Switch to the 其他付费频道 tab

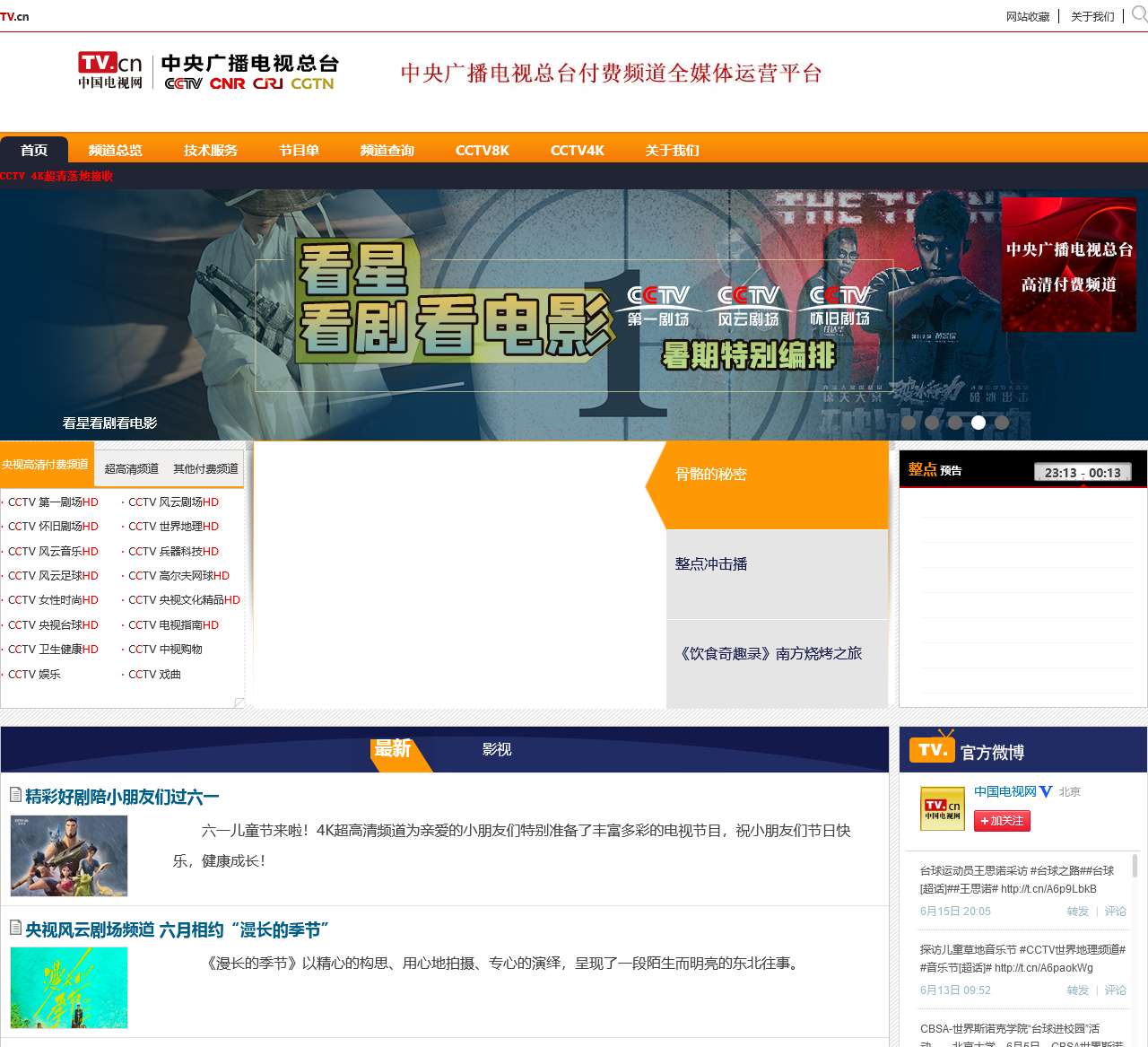(205, 468)
